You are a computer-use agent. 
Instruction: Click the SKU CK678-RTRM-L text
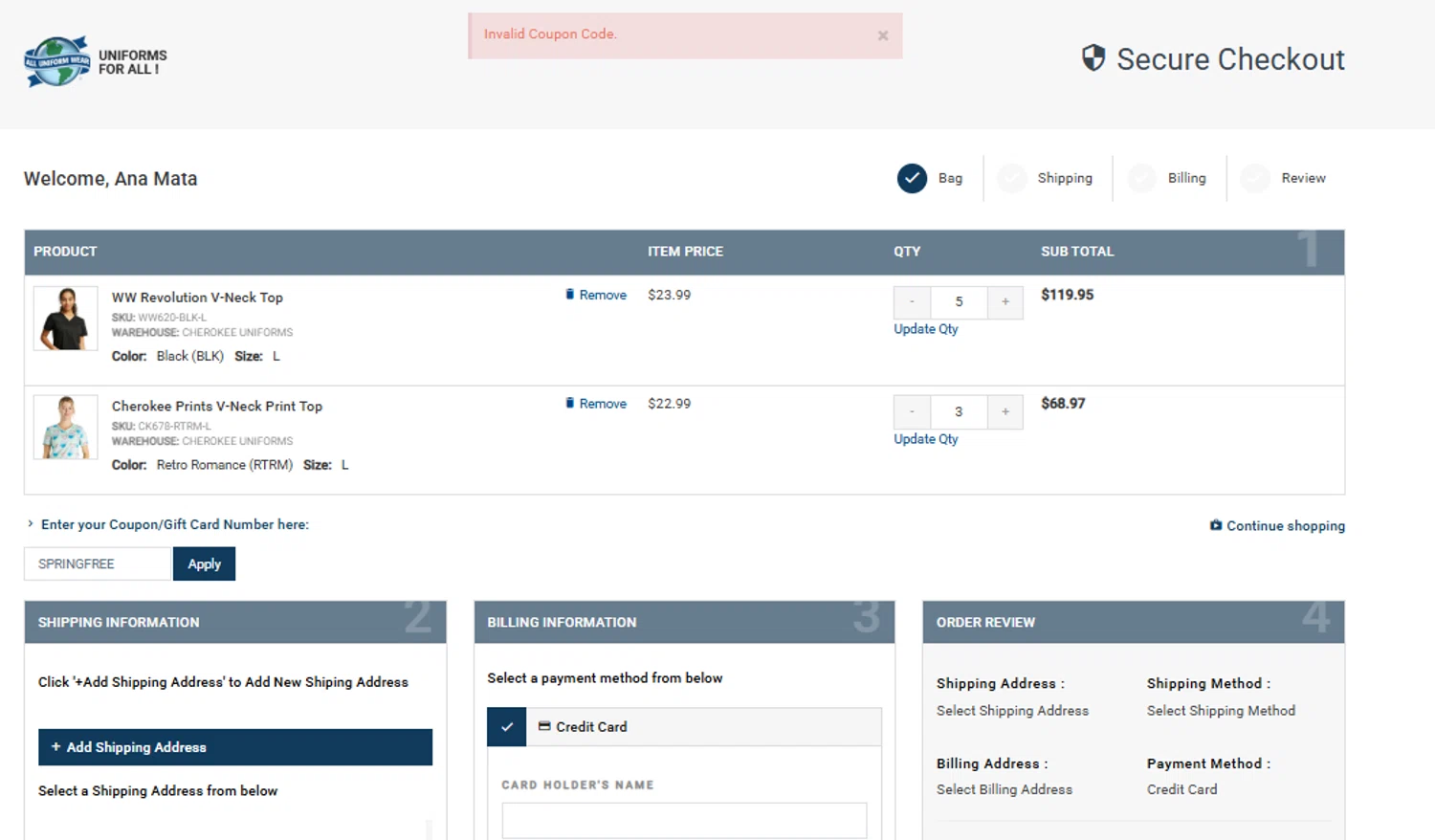[x=161, y=427]
